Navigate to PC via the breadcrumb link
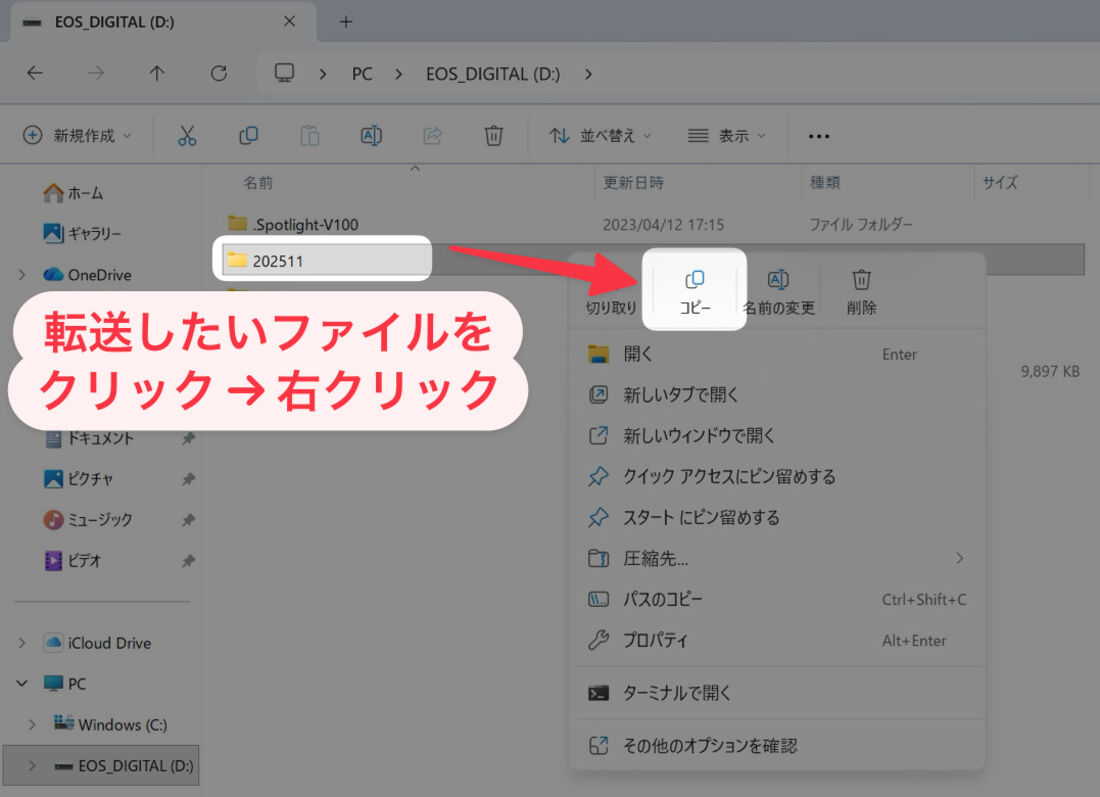This screenshot has width=1100, height=797. point(362,73)
